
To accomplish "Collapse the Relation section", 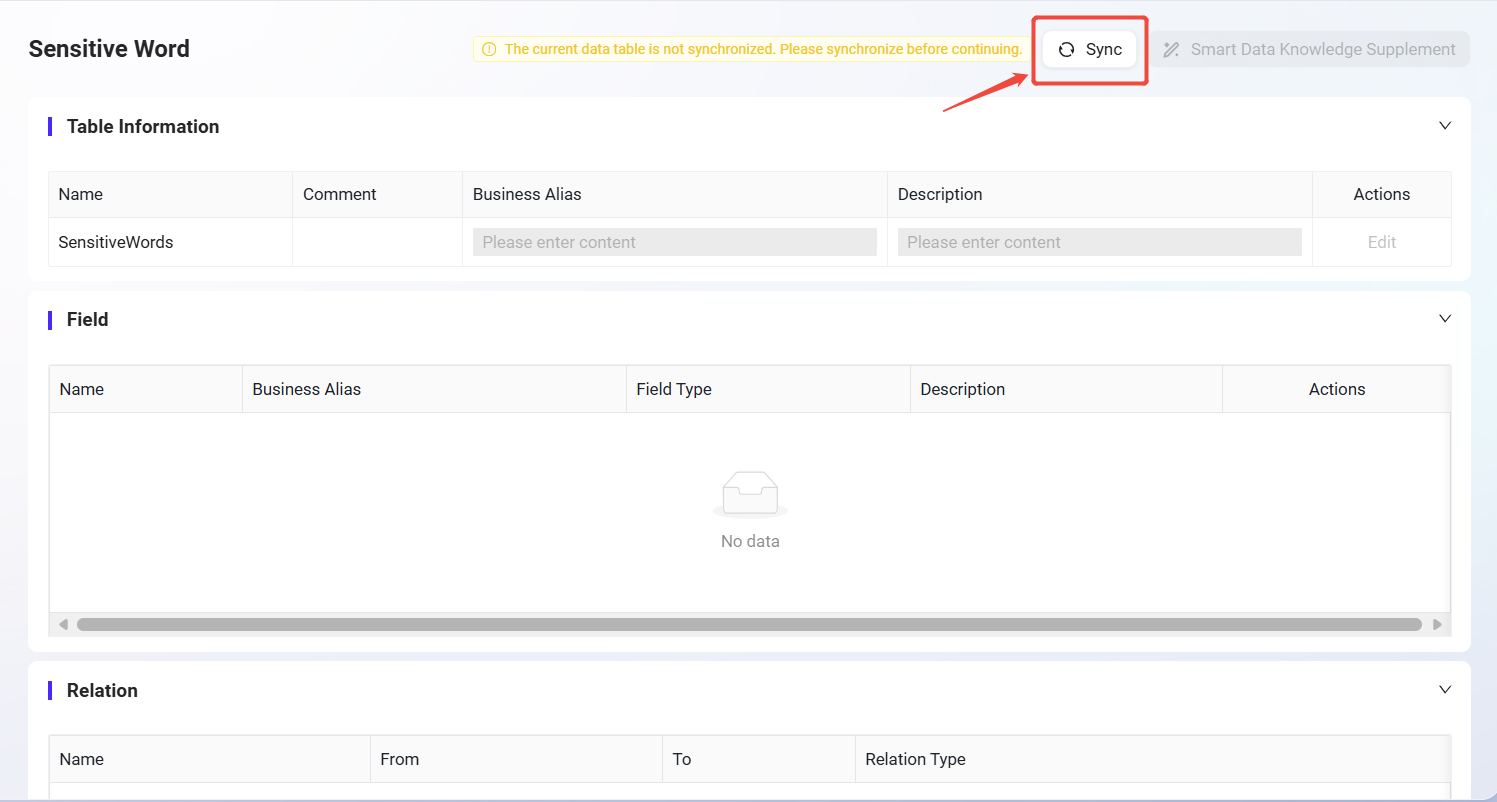I will tap(1444, 690).
